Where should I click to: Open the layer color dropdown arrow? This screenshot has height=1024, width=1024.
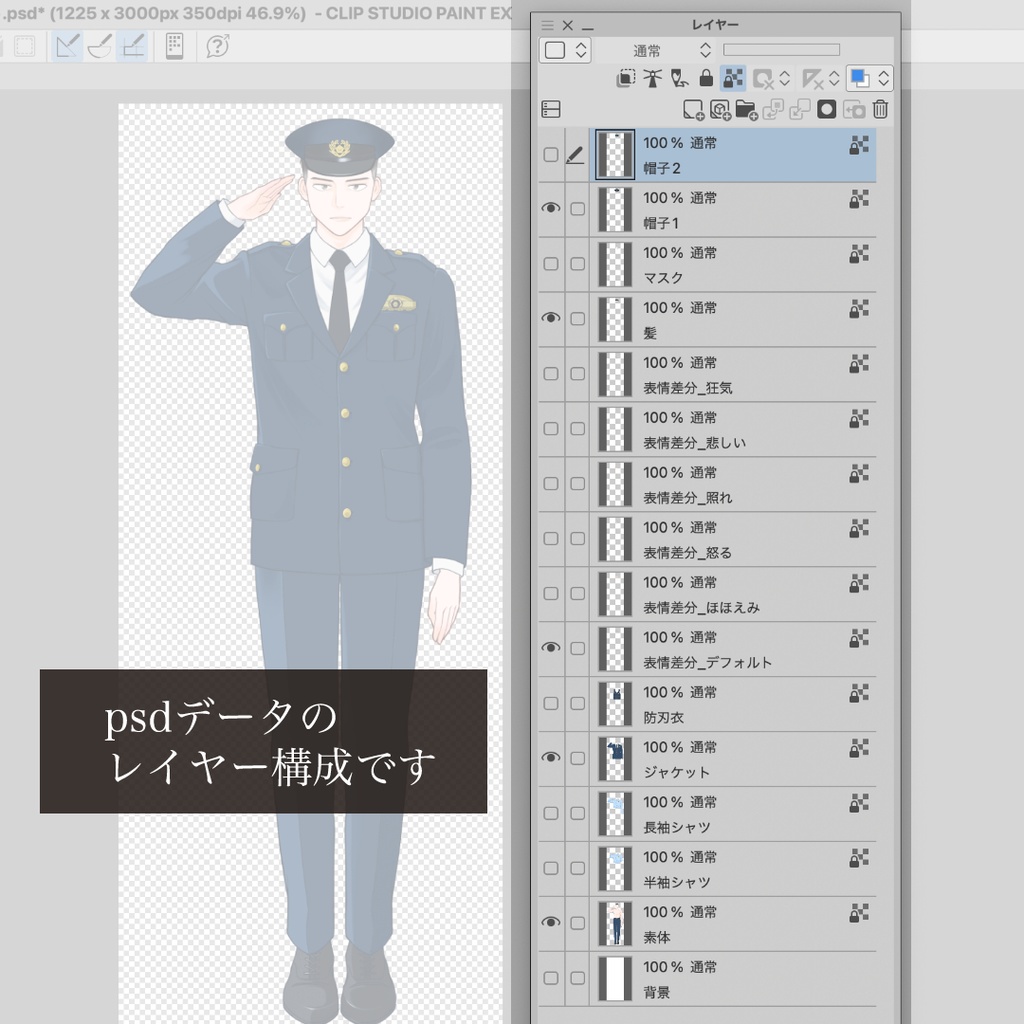pyautogui.click(x=883, y=79)
